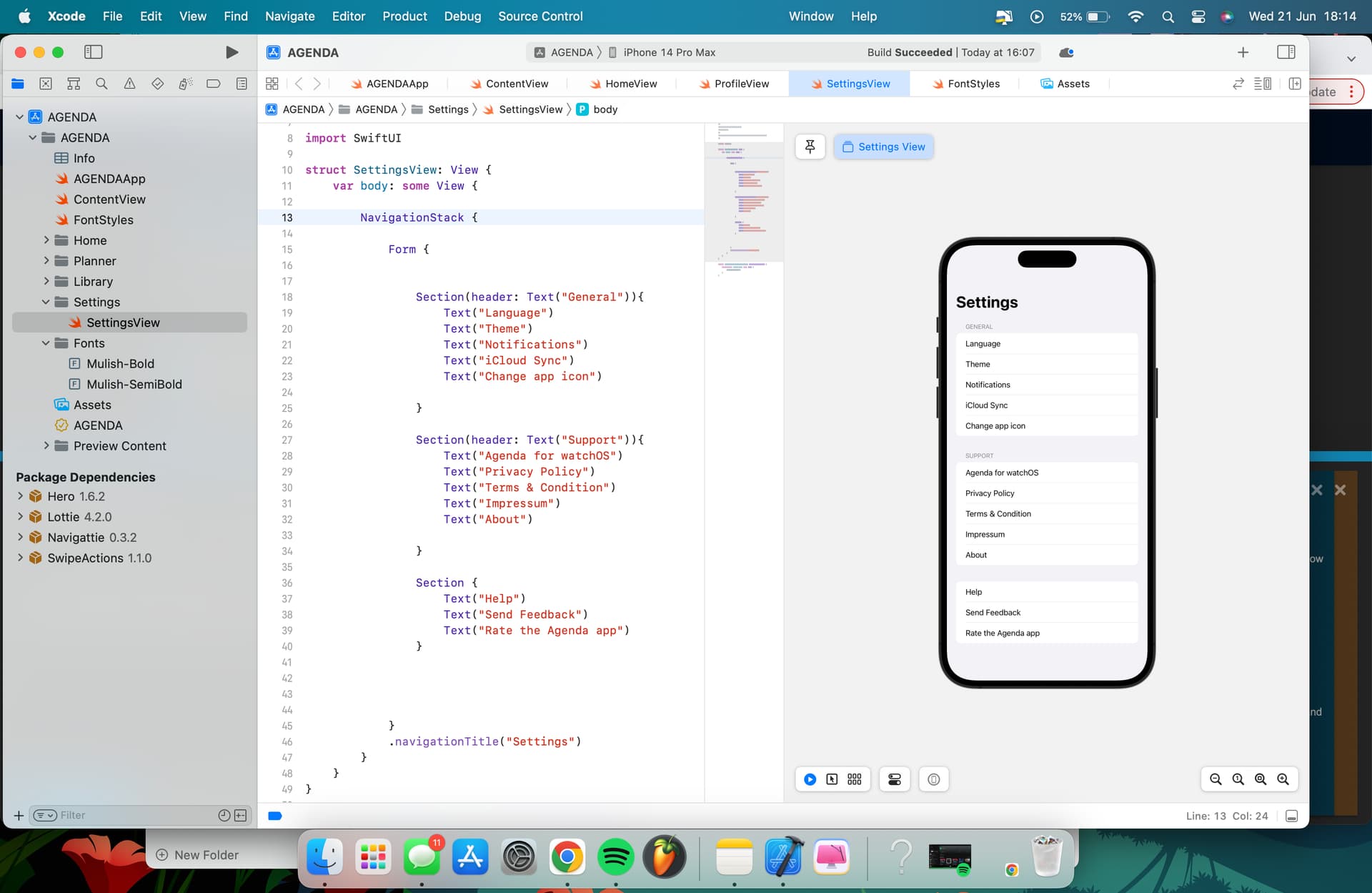Screen dimensions: 1372x893
Task: Open the library with the plus button
Action: pyautogui.click(x=1243, y=52)
